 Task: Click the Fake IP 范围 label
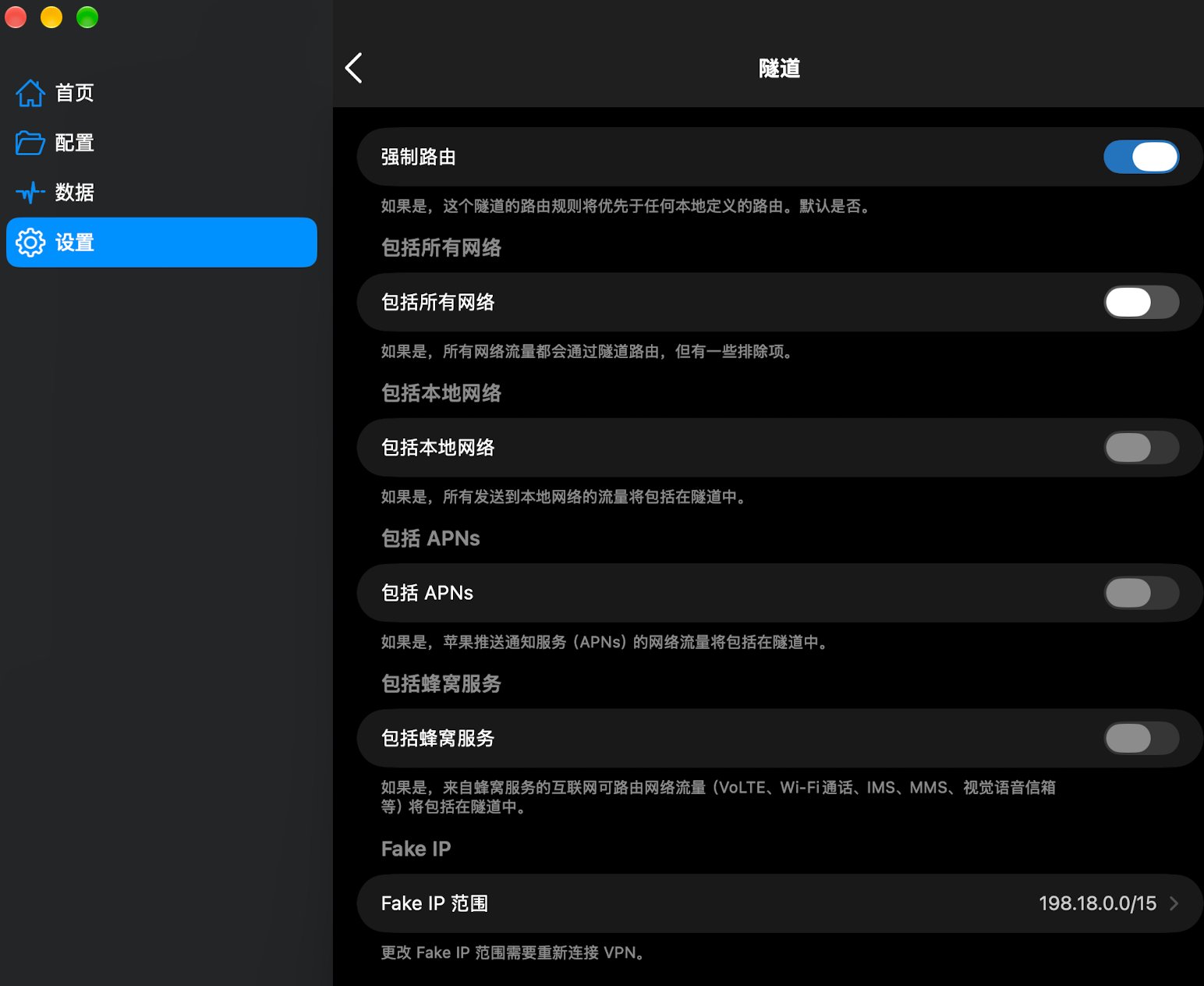tap(434, 903)
